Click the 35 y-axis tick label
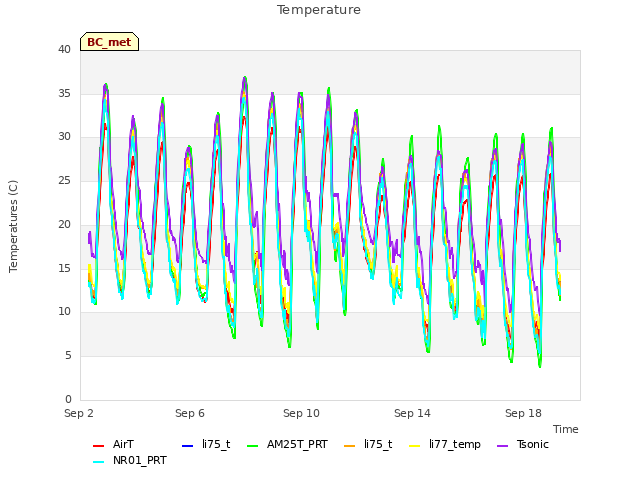 pos(64,93)
